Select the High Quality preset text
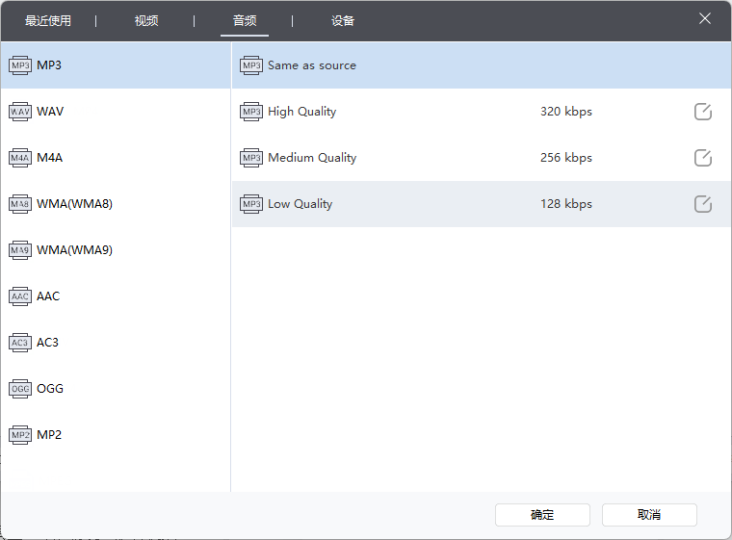Image resolution: width=732 pixels, height=540 pixels. point(302,112)
